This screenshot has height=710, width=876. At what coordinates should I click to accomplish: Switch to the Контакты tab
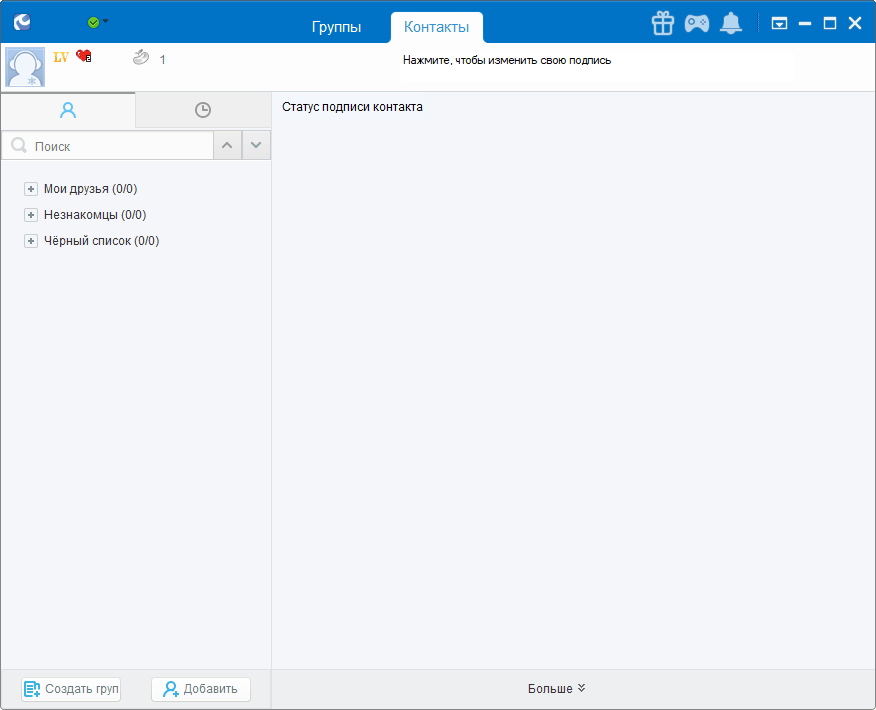[x=436, y=27]
